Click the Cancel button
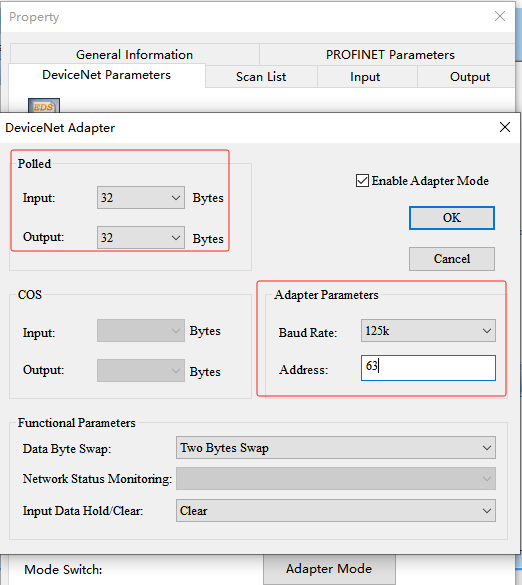The width and height of the screenshot is (522, 585). (451, 259)
